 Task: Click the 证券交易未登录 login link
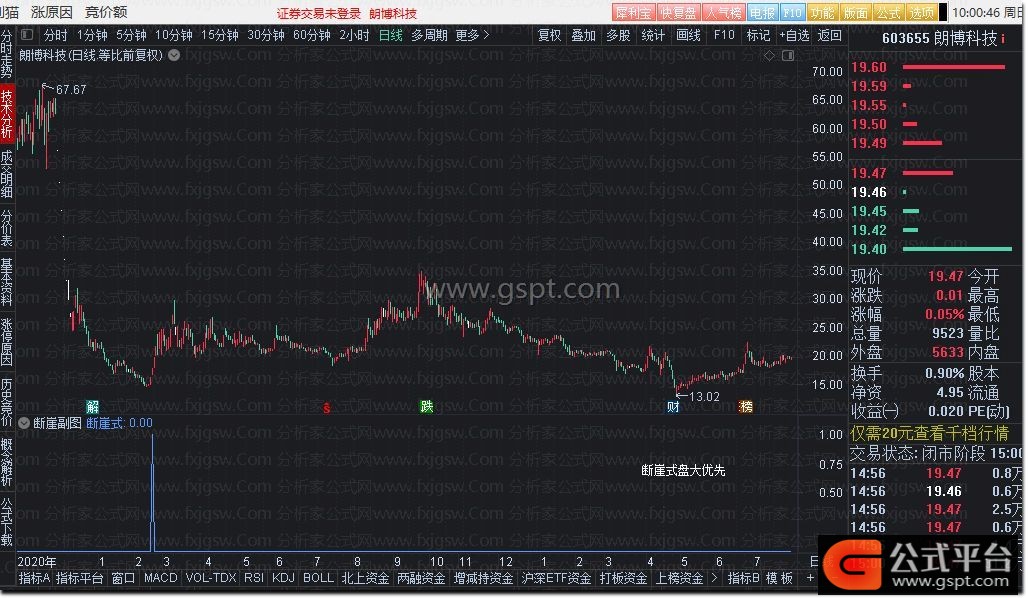point(319,14)
